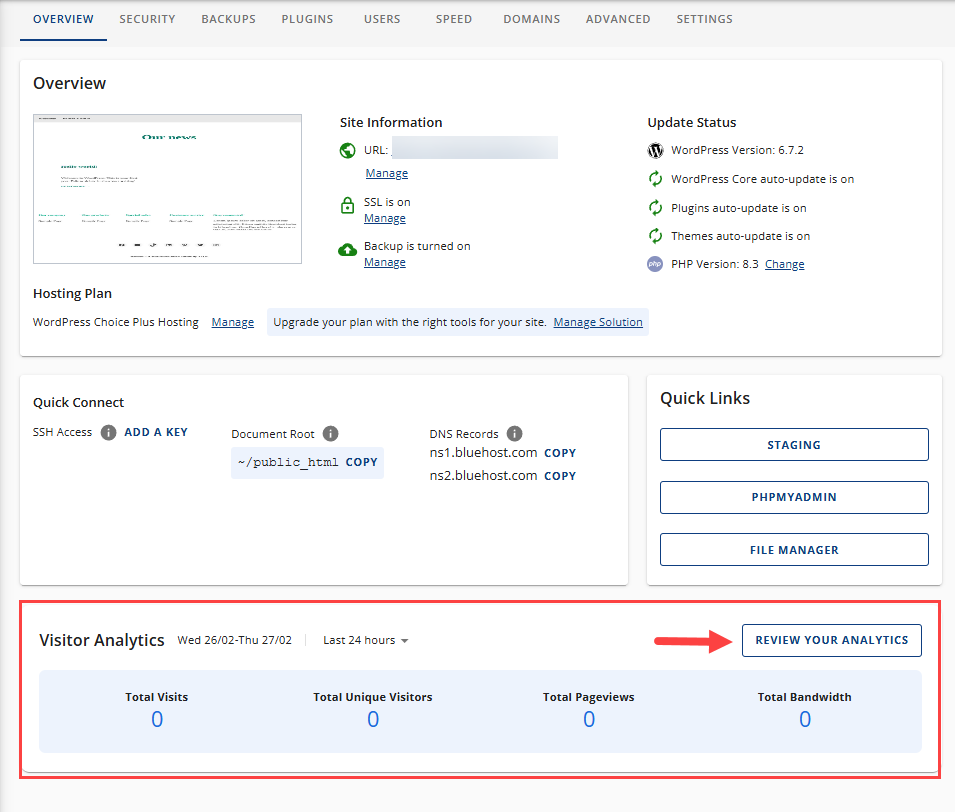Click the Plugins auto-update sync icon
Image resolution: width=955 pixels, height=812 pixels.
click(655, 208)
